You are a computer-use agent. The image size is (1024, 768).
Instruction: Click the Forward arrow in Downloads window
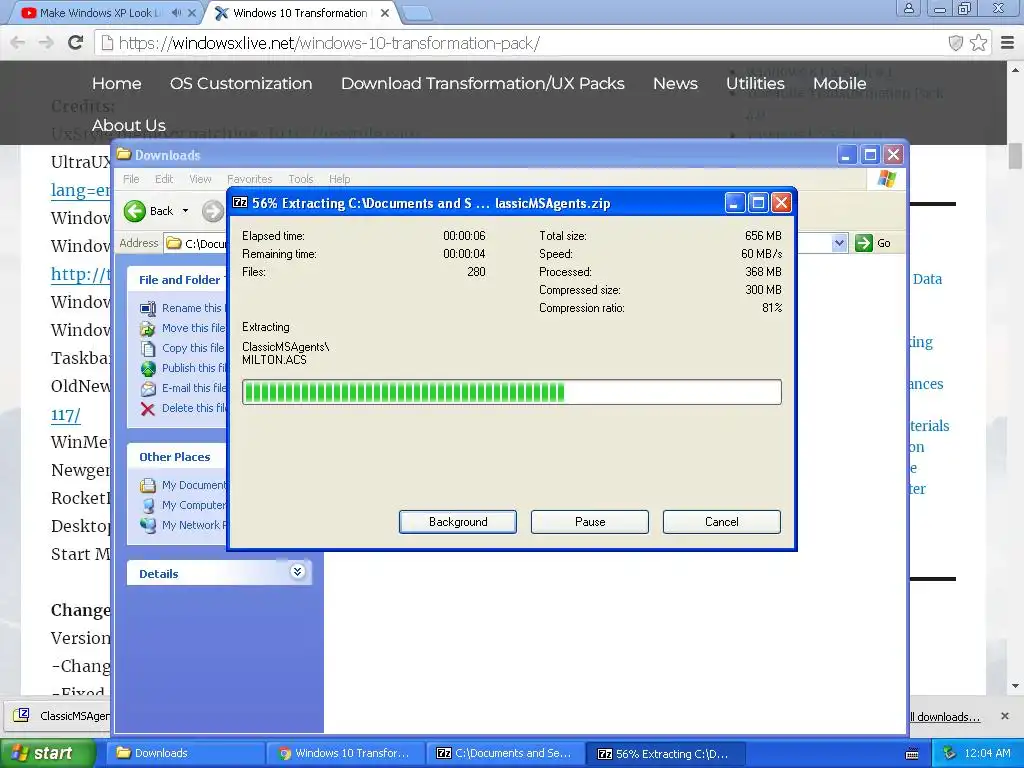click(x=212, y=211)
